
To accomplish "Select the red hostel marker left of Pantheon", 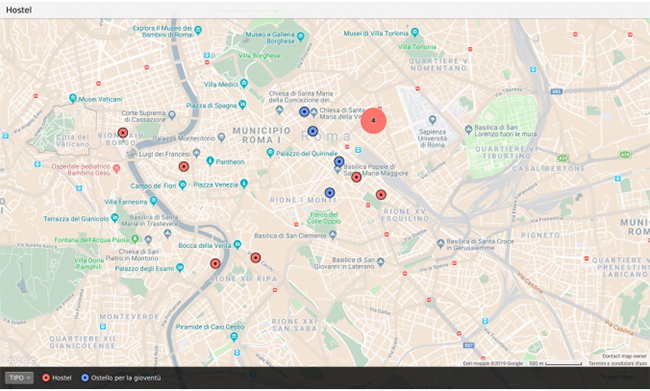I will (x=184, y=167).
